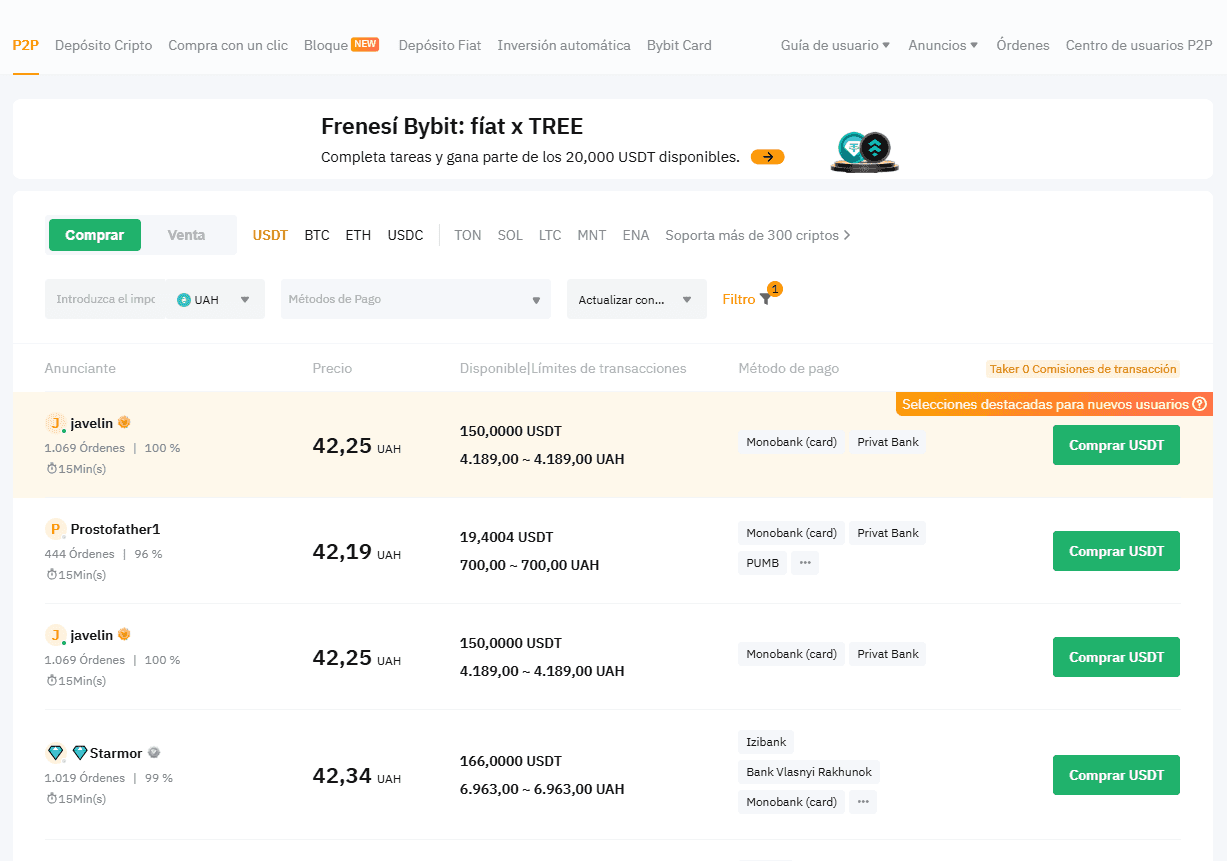
Task: Click the NEW badge beside Bloque
Action: point(365,44)
